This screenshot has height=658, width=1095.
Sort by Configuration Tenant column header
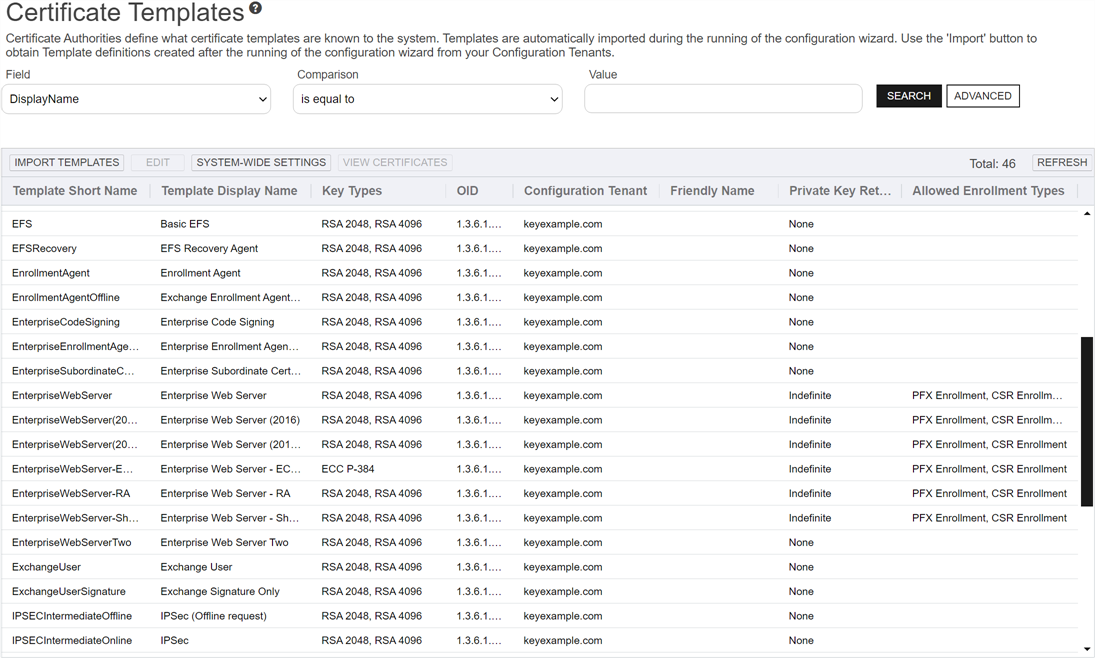[585, 191]
